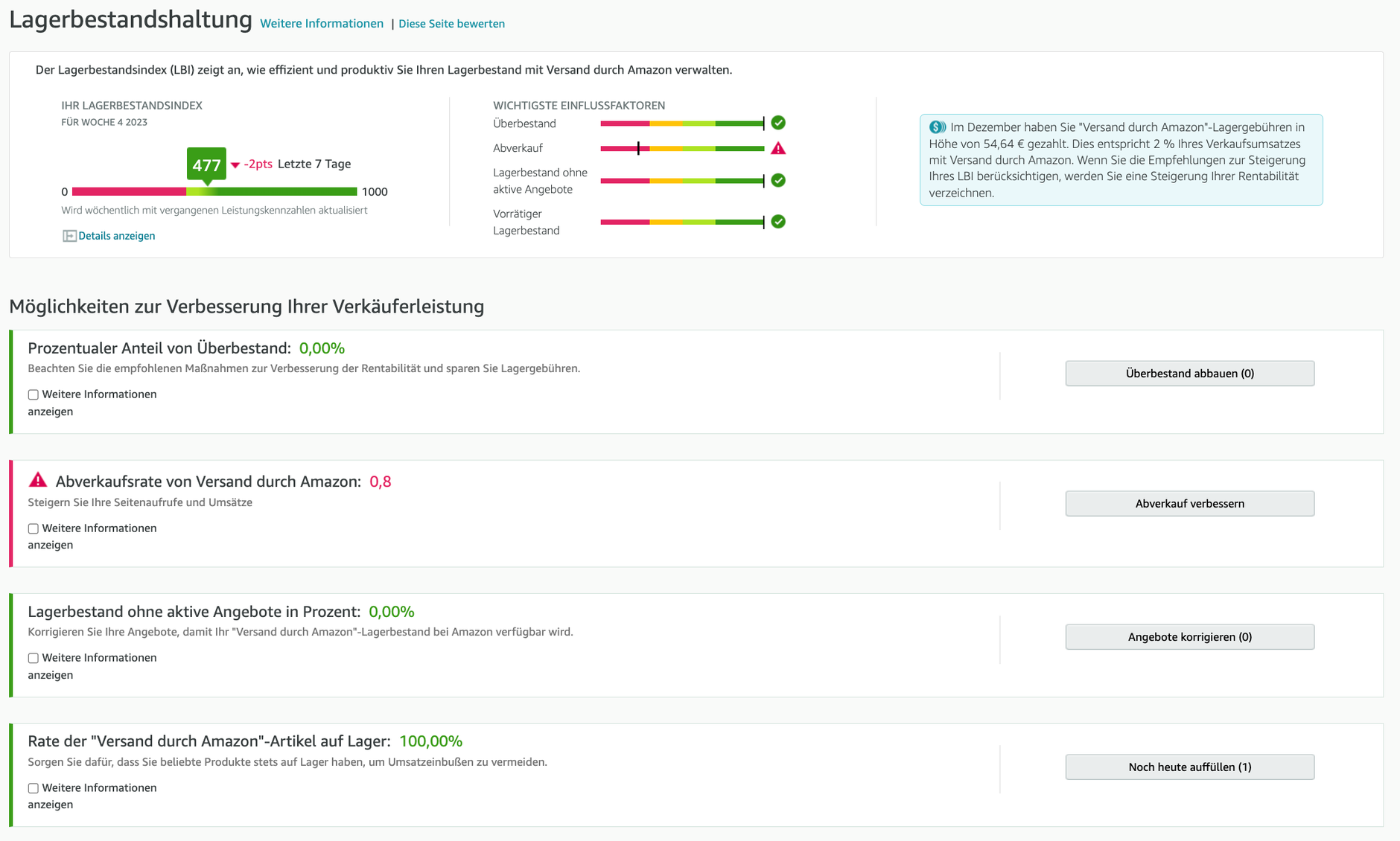Viewport: 1400px width, 841px height.
Task: Tick Weitere Informationen checkbox under Lagerbestand ohne aktive Angebote
Action: 34,658
